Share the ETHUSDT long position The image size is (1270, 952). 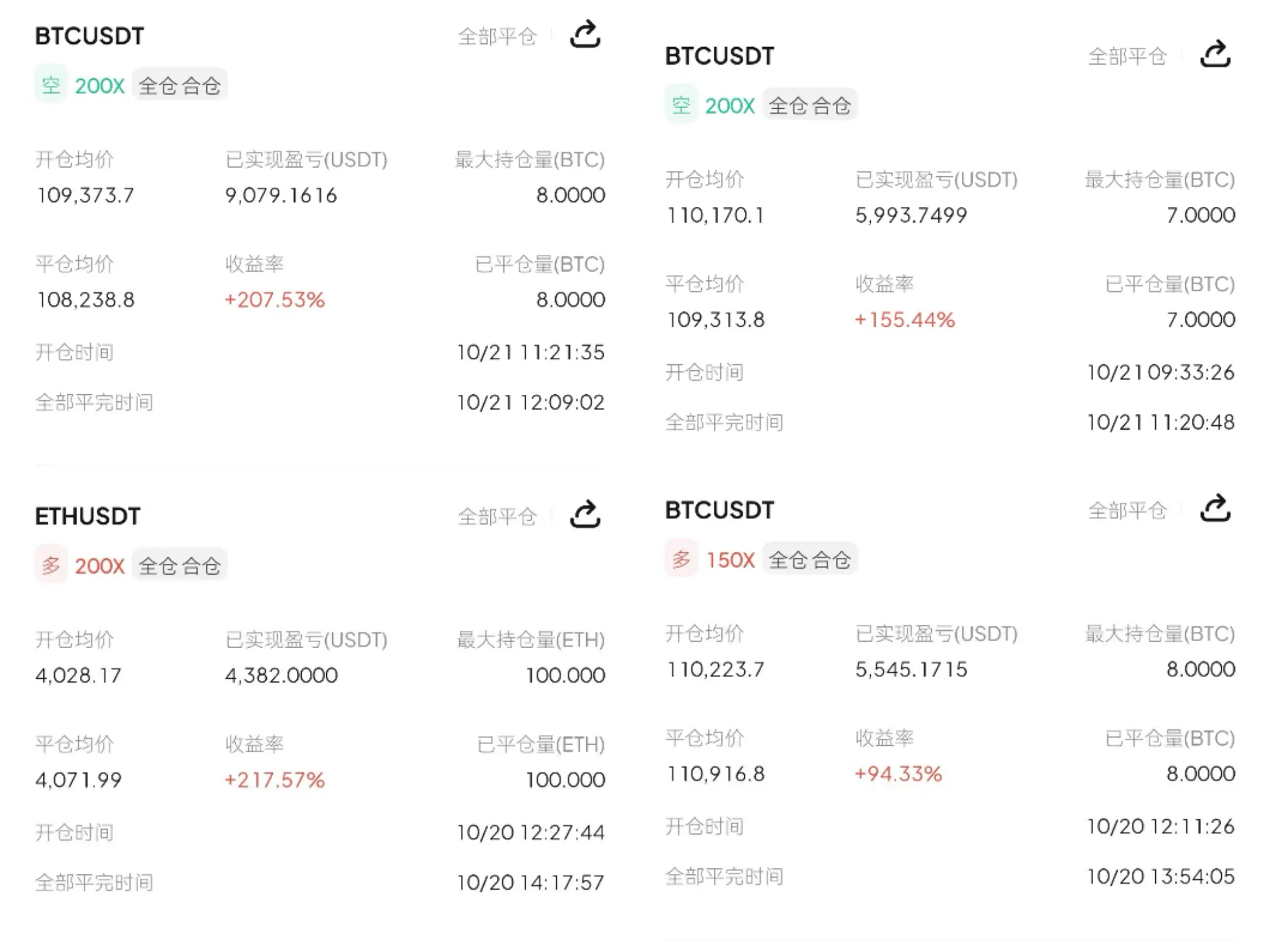tap(585, 515)
